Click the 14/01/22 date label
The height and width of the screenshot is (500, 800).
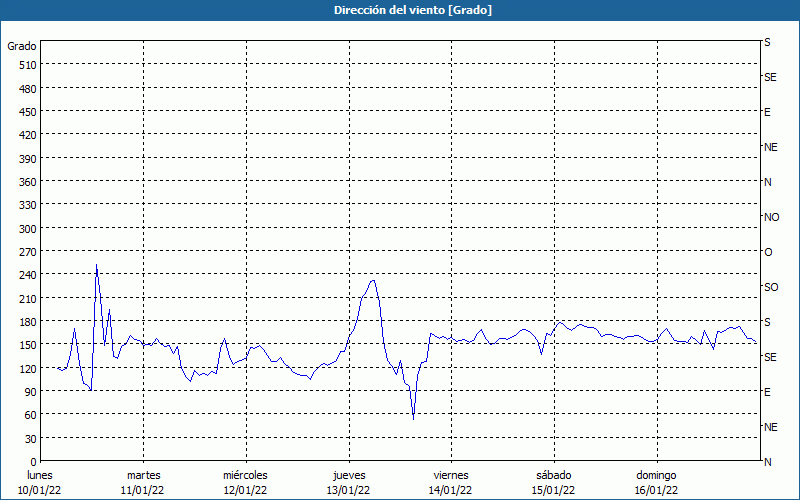tap(451, 490)
